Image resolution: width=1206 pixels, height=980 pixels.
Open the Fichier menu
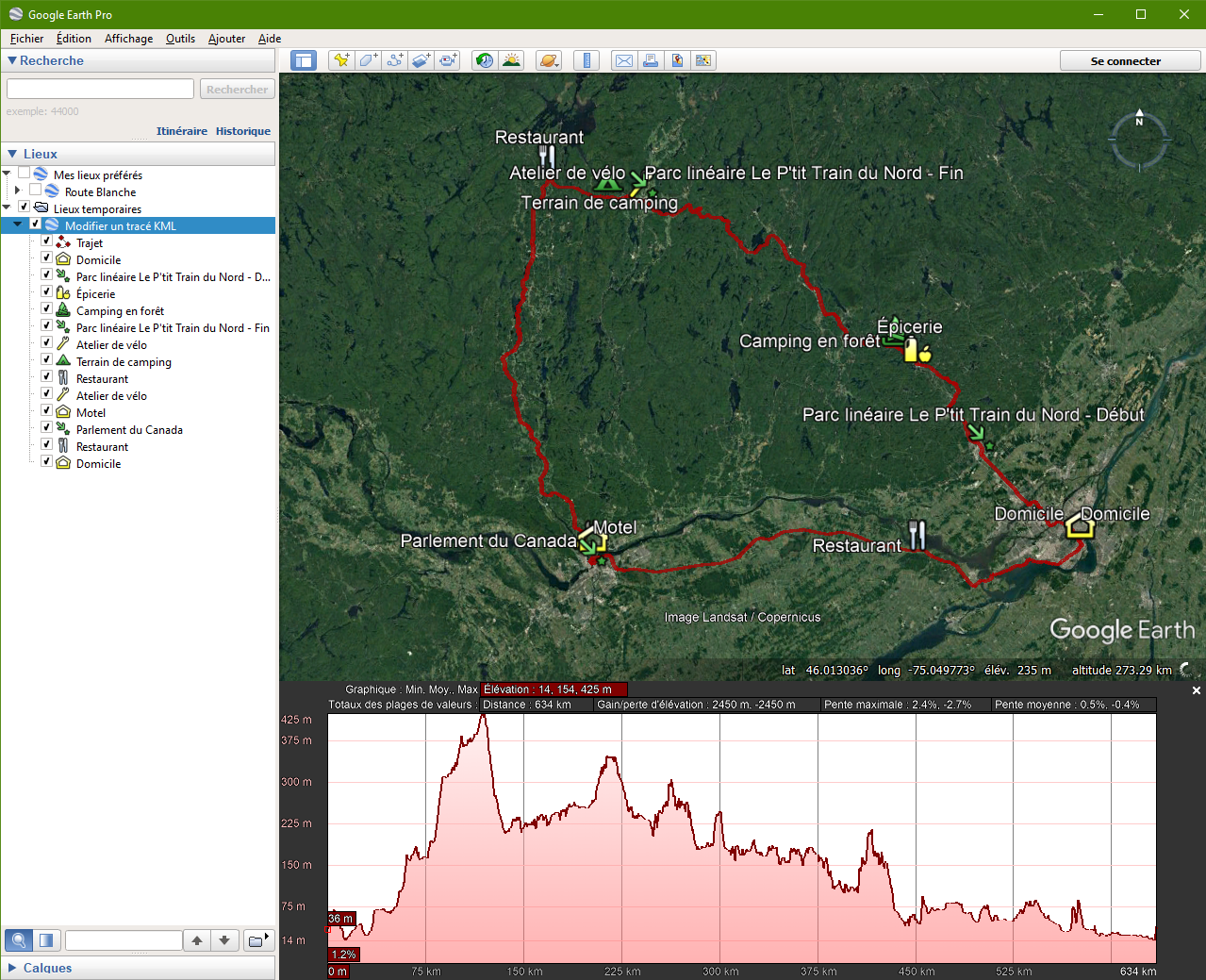26,39
